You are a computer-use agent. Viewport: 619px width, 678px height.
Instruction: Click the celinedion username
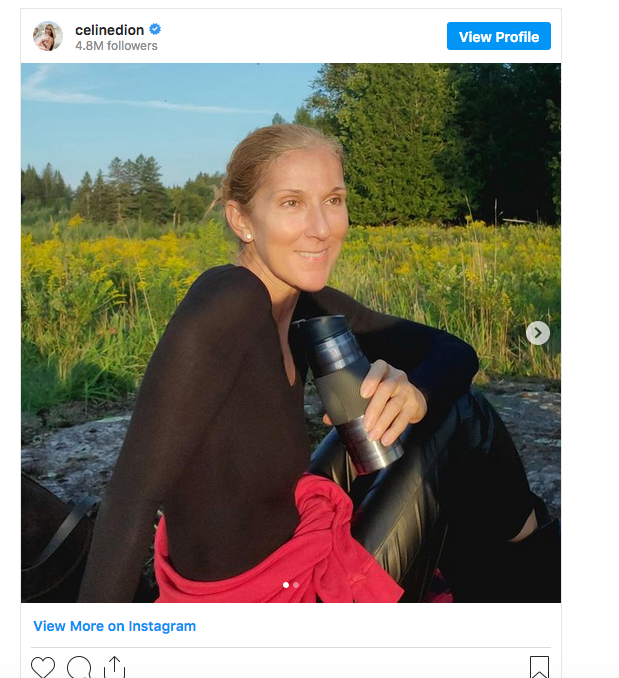click(109, 30)
